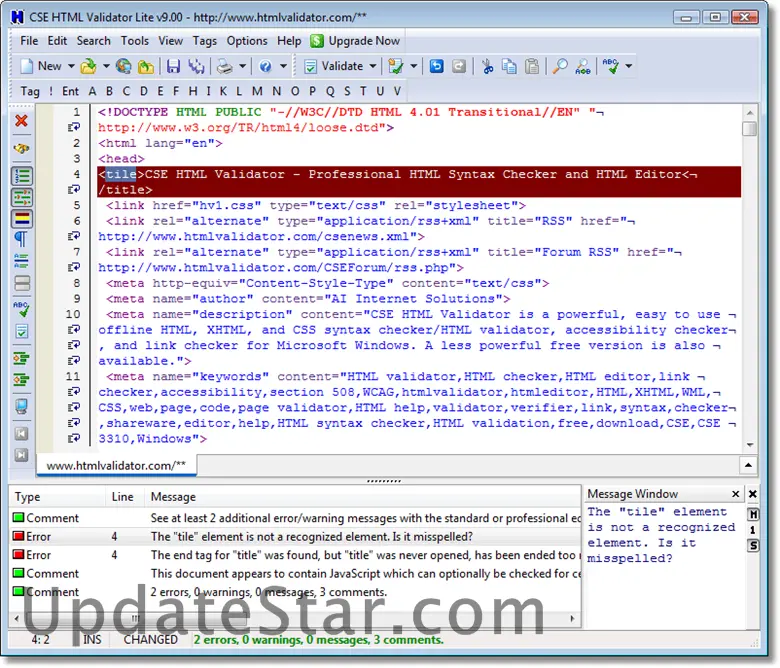The image size is (780, 668).
Task: Open the Tag inserter button
Action: click(x=30, y=91)
